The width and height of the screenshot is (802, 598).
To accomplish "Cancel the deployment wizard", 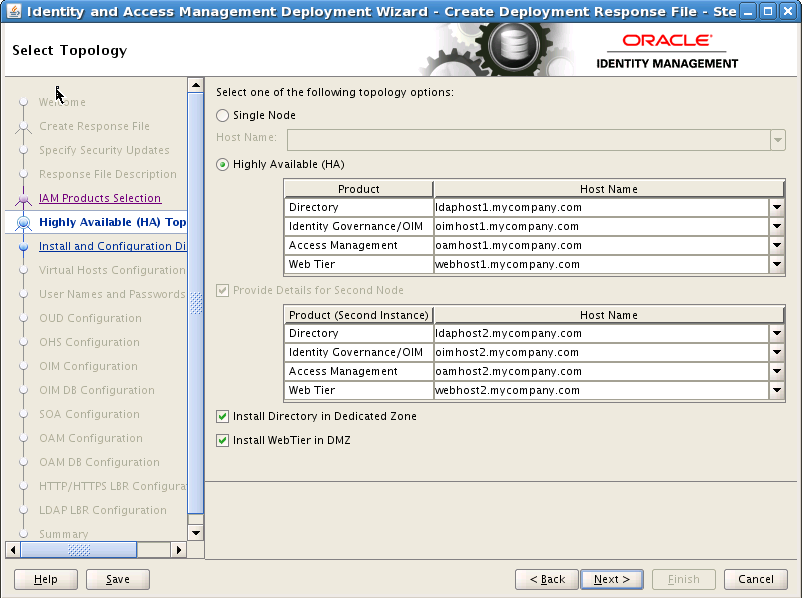I will pyautogui.click(x=756, y=579).
